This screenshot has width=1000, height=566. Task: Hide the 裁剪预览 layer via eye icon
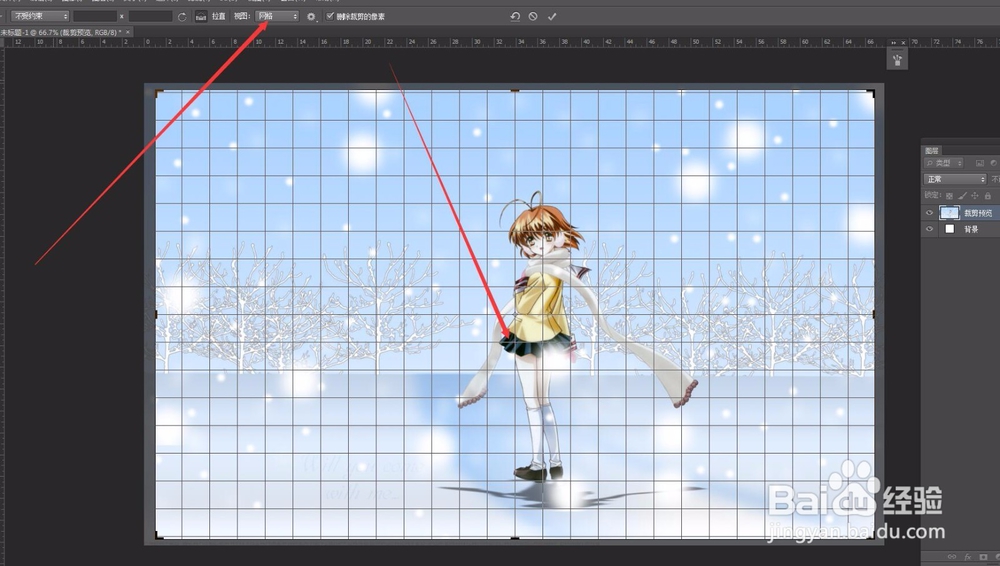(929, 213)
